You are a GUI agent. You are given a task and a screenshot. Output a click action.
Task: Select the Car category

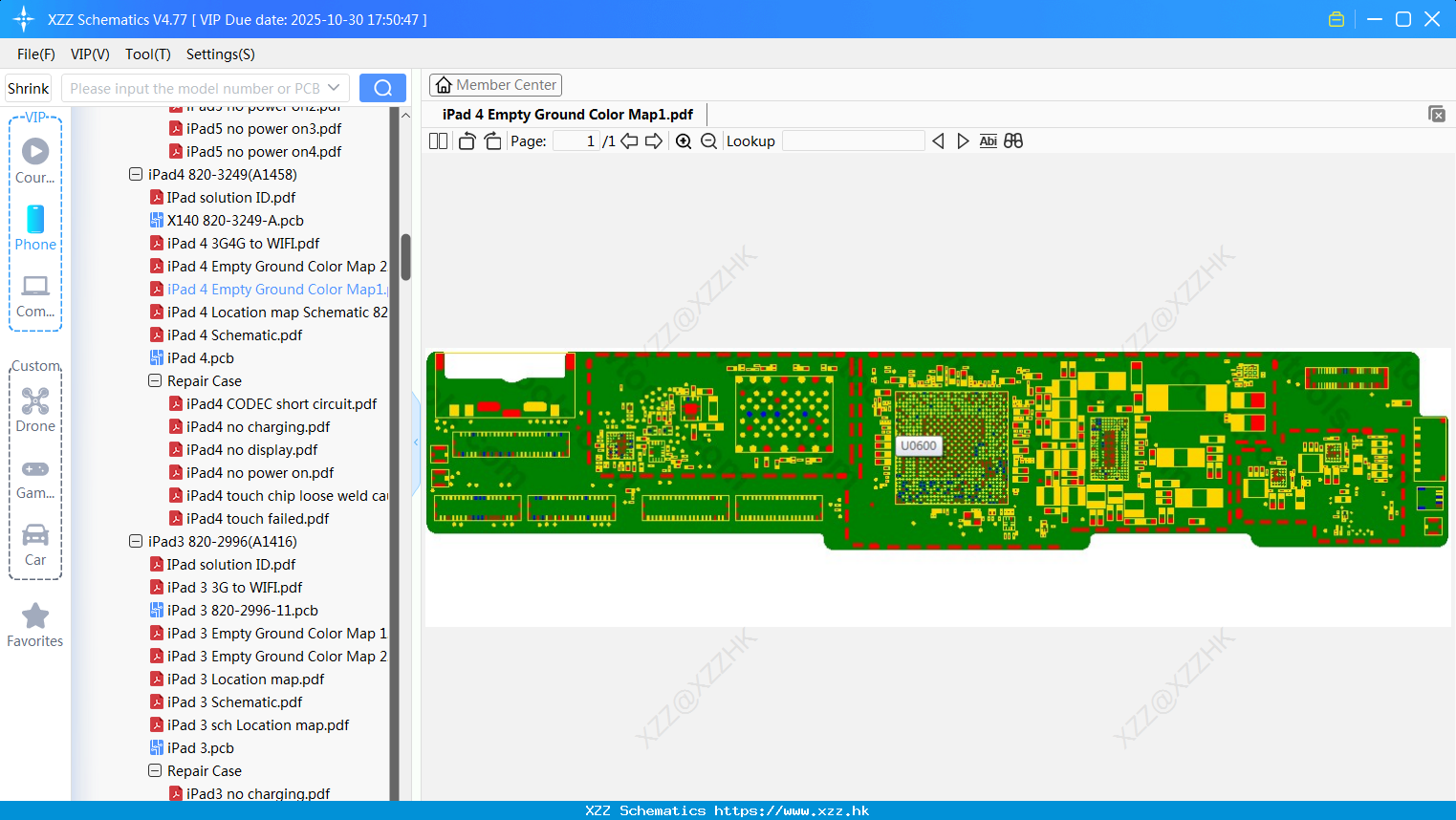pyautogui.click(x=35, y=545)
